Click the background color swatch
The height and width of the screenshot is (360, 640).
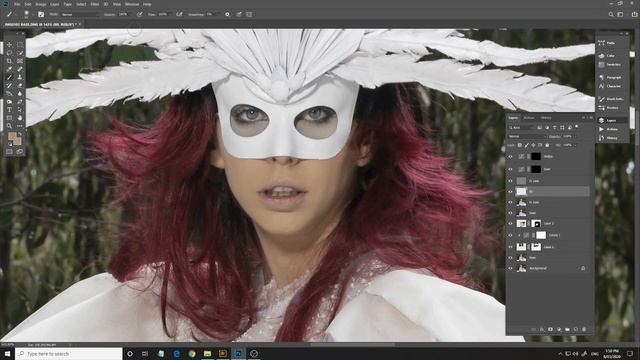click(x=17, y=141)
